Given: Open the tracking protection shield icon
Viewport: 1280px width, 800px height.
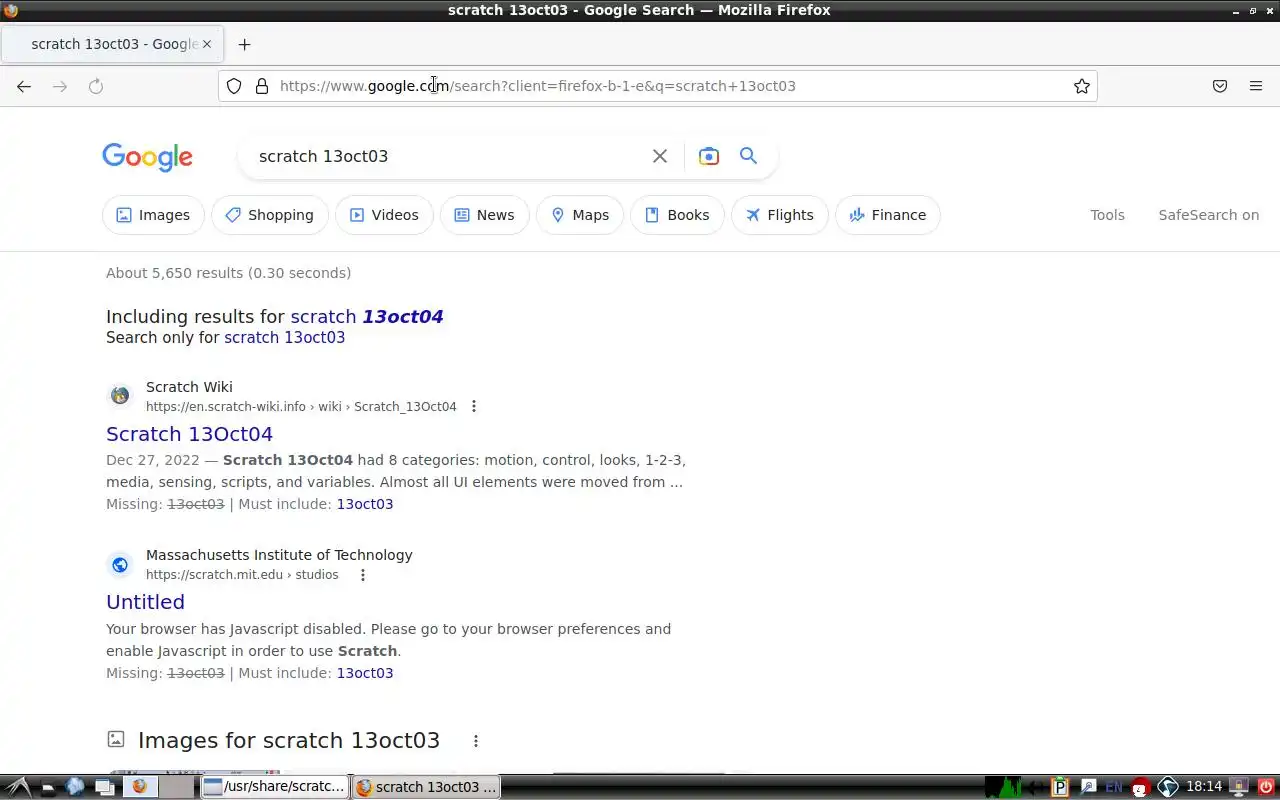Looking at the screenshot, I should 234,86.
